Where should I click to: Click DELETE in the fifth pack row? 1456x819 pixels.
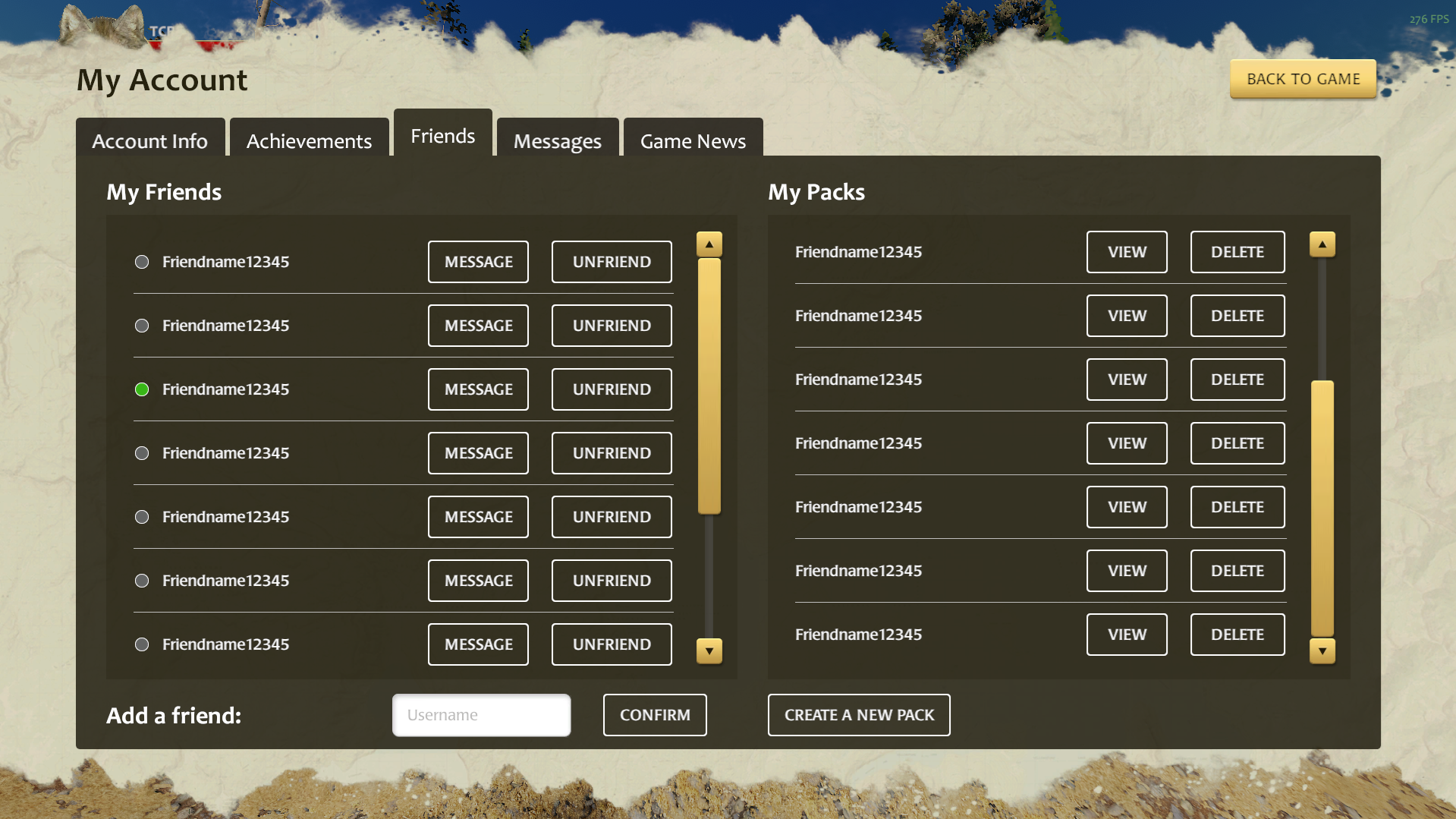coord(1237,507)
